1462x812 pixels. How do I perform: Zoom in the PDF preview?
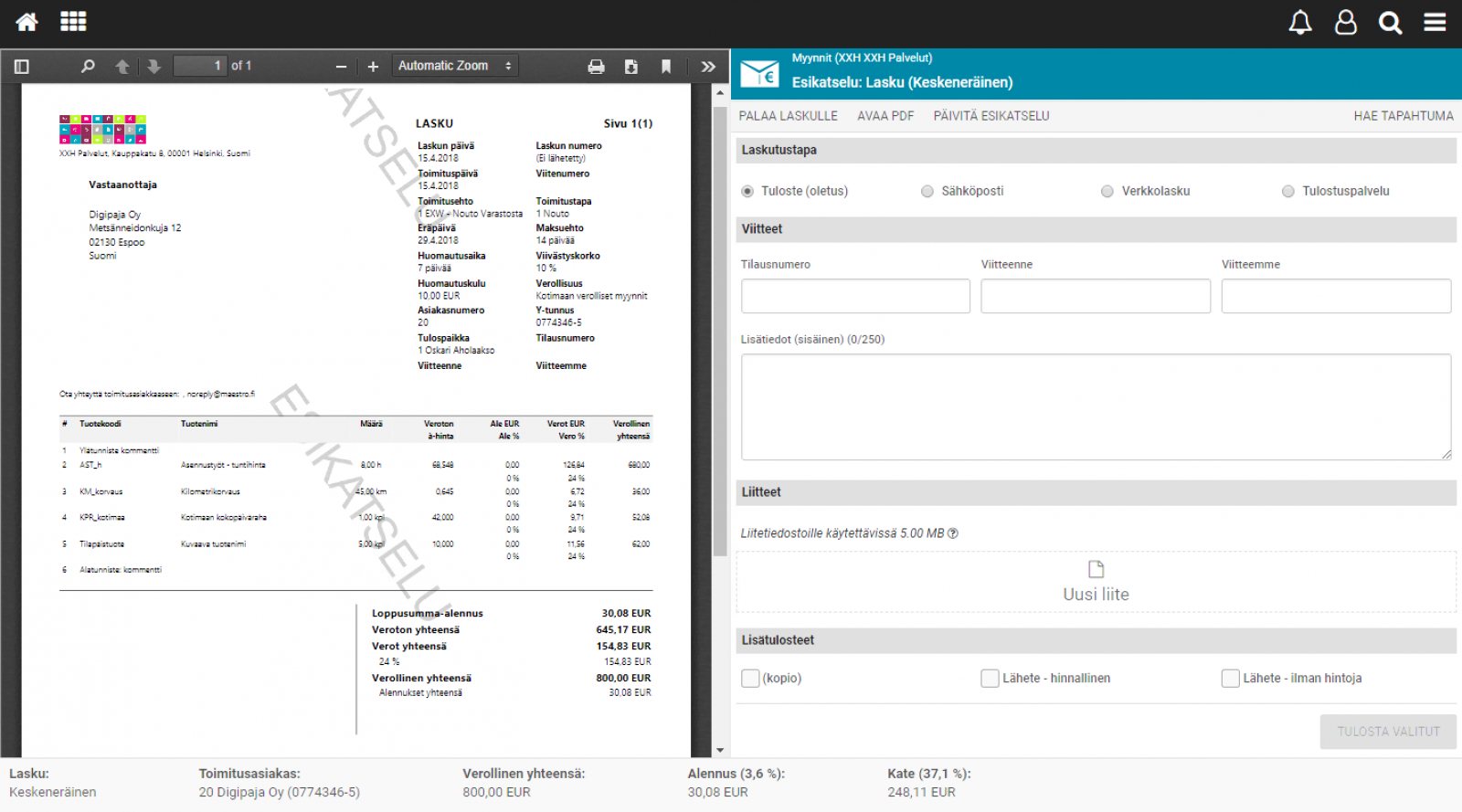373,66
